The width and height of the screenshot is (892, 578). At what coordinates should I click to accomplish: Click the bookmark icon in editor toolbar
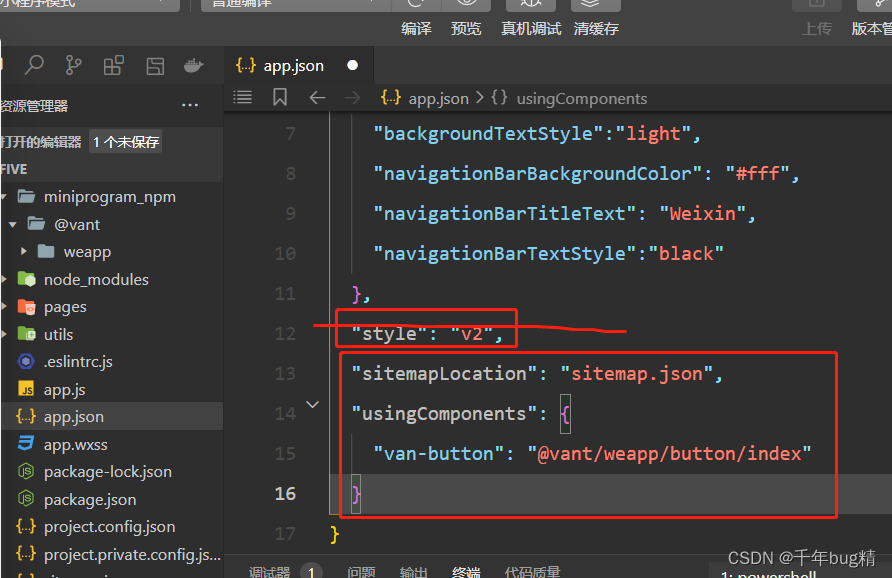pyautogui.click(x=279, y=97)
